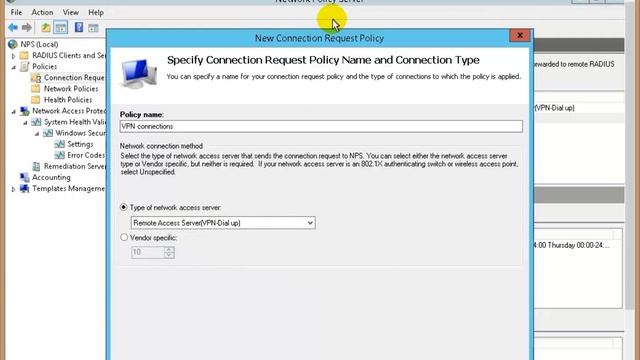The image size is (640, 360).
Task: Click the Forward arrow in the toolbar
Action: click(27, 27)
